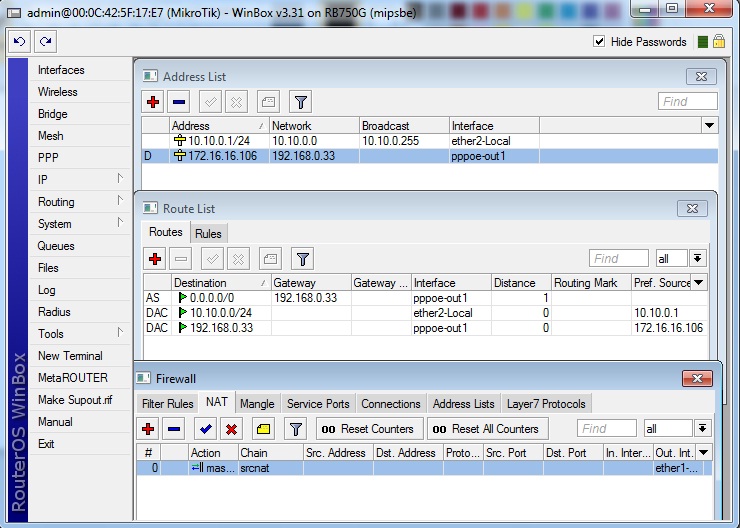Close the Address List window
Viewport: 740px width, 528px height.
(x=701, y=76)
